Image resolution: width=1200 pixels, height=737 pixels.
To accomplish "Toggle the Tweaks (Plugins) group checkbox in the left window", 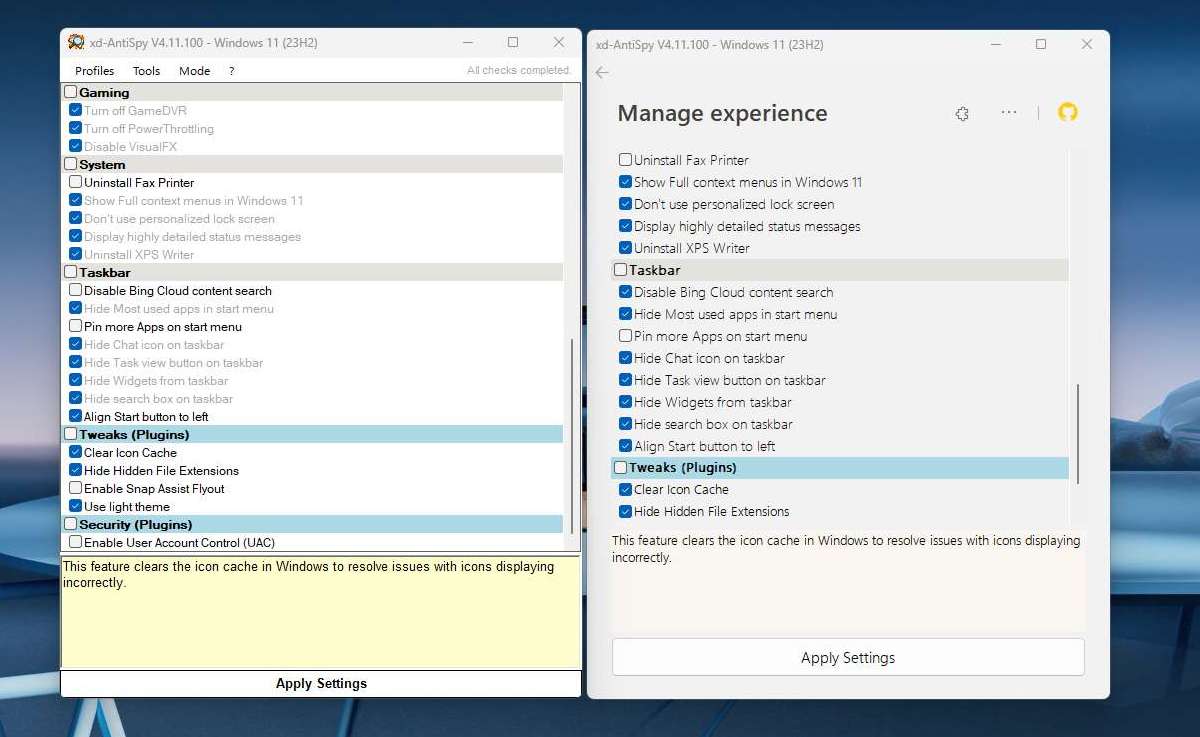I will click(71, 434).
